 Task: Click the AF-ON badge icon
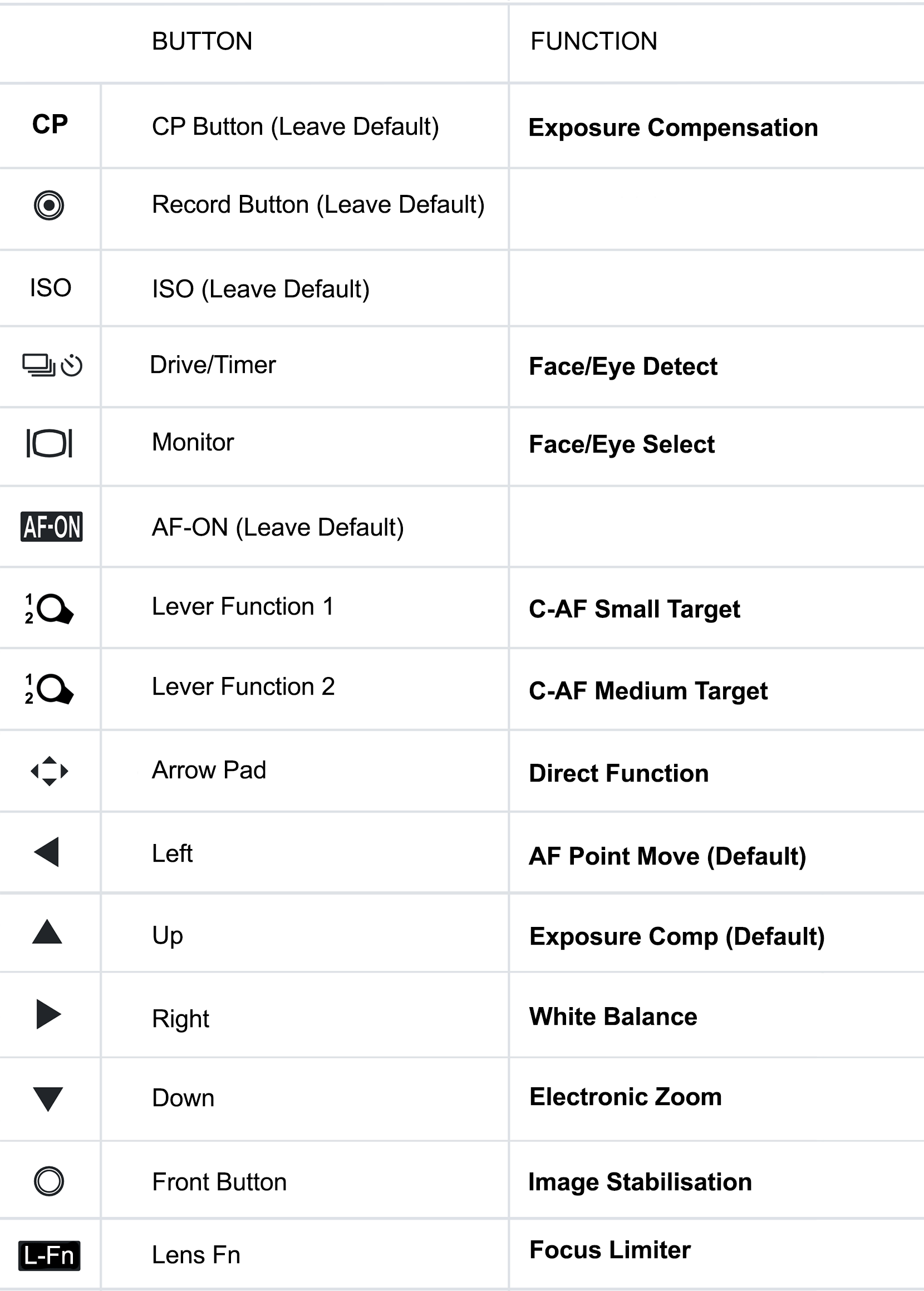pos(51,527)
